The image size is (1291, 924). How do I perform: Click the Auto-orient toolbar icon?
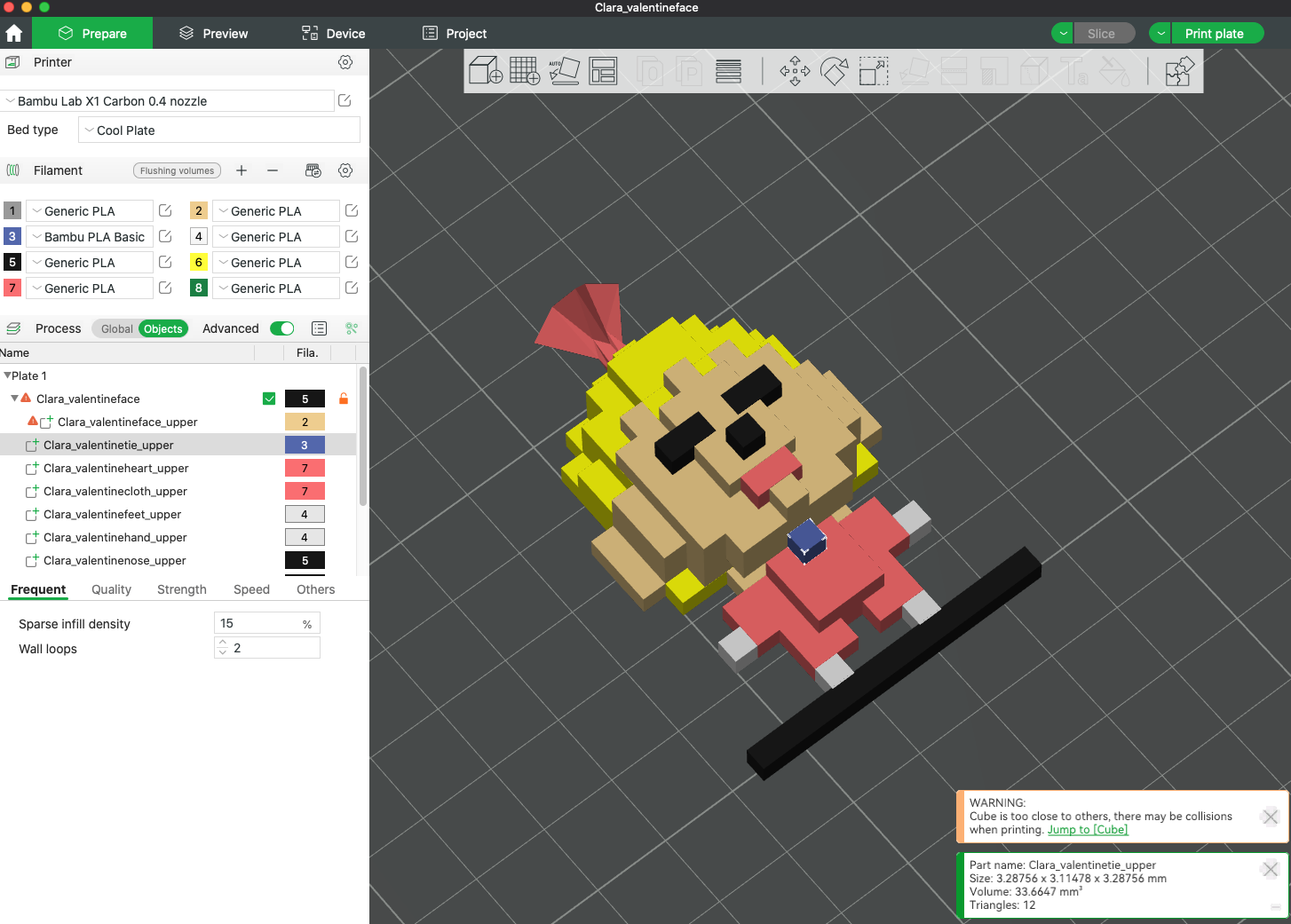(x=564, y=71)
